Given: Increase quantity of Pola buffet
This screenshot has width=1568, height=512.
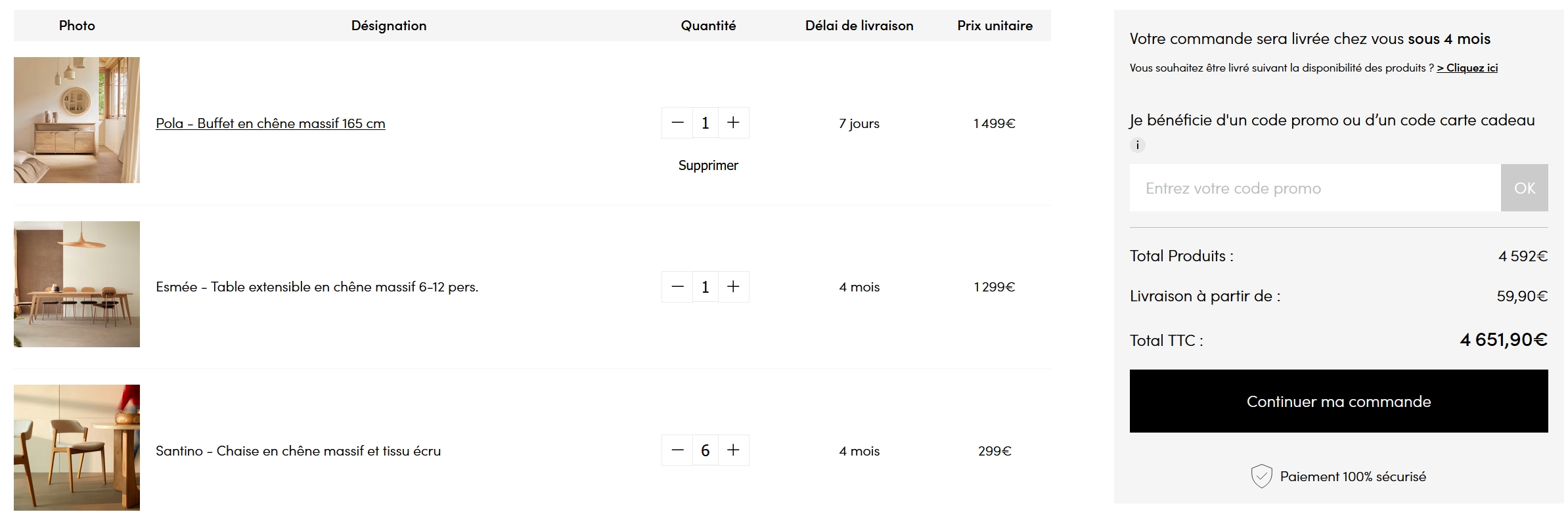Looking at the screenshot, I should pos(733,123).
